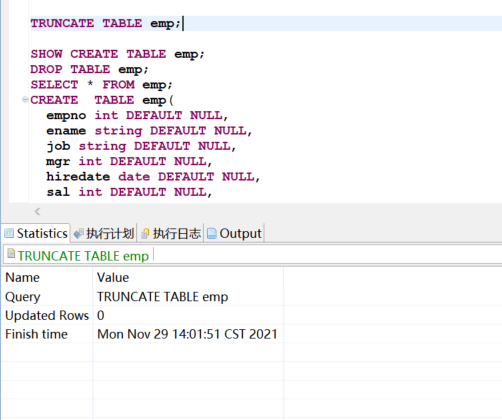The height and width of the screenshot is (420, 502).
Task: Switch to the Statistics tab
Action: (36, 233)
